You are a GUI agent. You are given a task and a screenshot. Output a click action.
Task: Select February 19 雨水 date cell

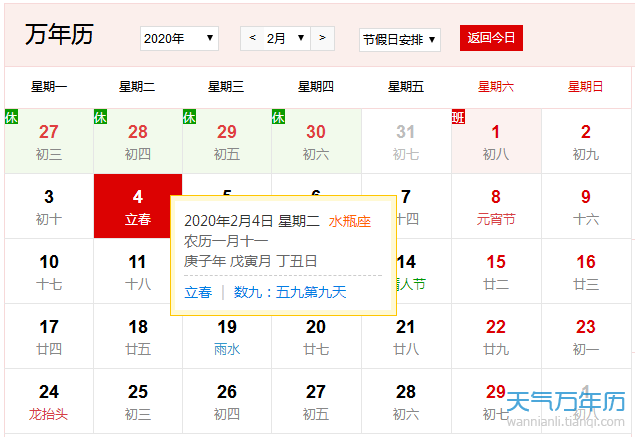(227, 336)
